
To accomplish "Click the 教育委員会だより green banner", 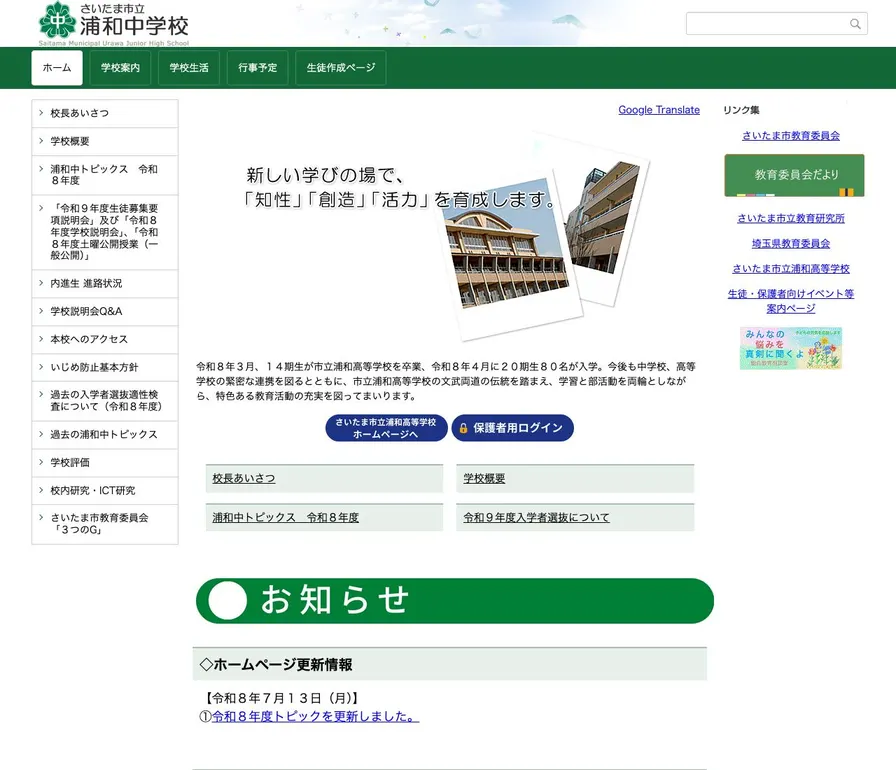I will [x=794, y=175].
